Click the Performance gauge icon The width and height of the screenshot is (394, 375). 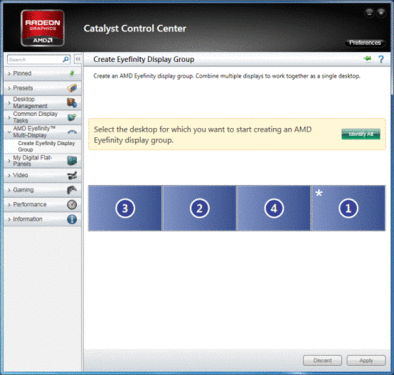click(72, 204)
